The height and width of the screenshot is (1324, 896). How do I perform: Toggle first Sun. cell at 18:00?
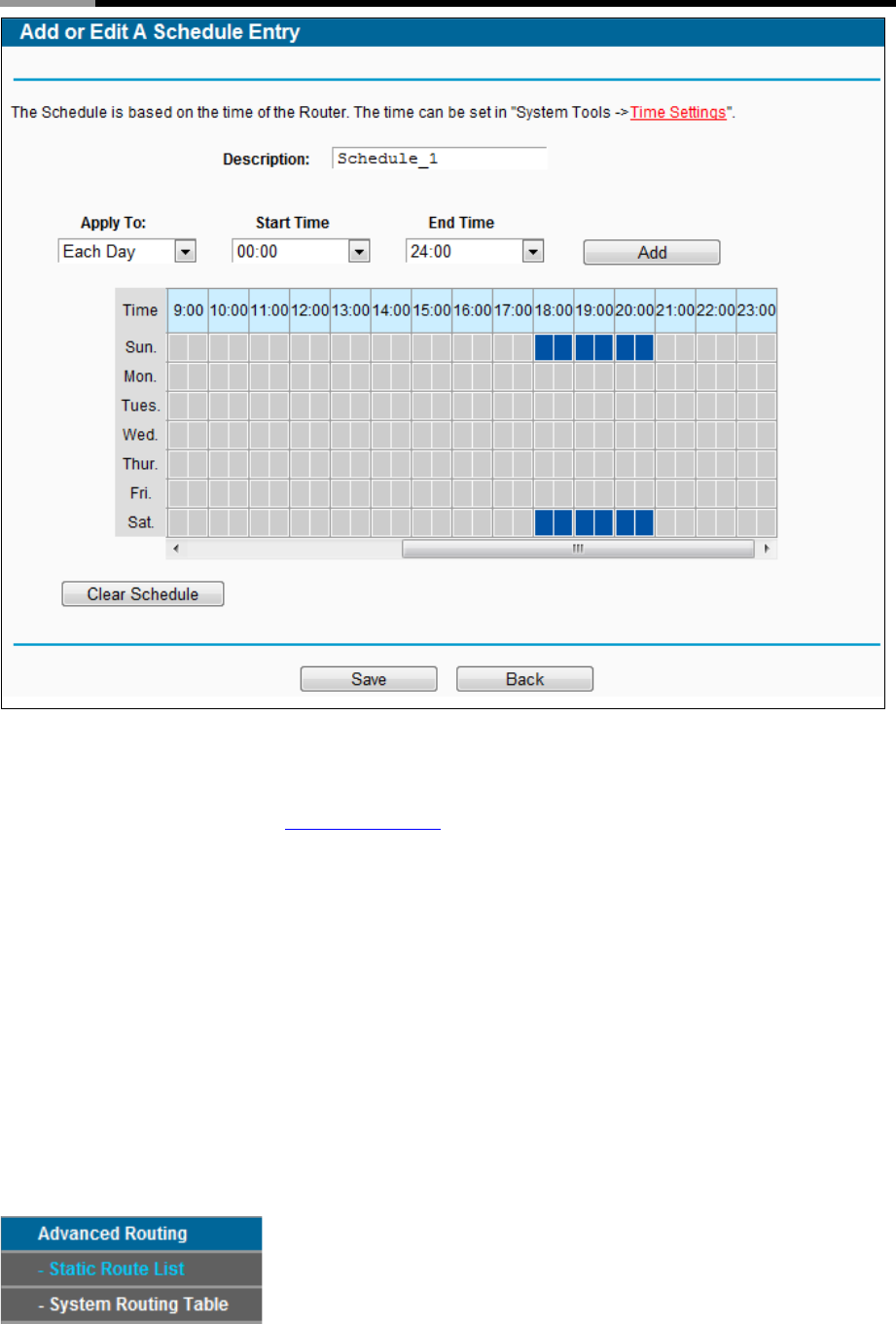[x=543, y=347]
